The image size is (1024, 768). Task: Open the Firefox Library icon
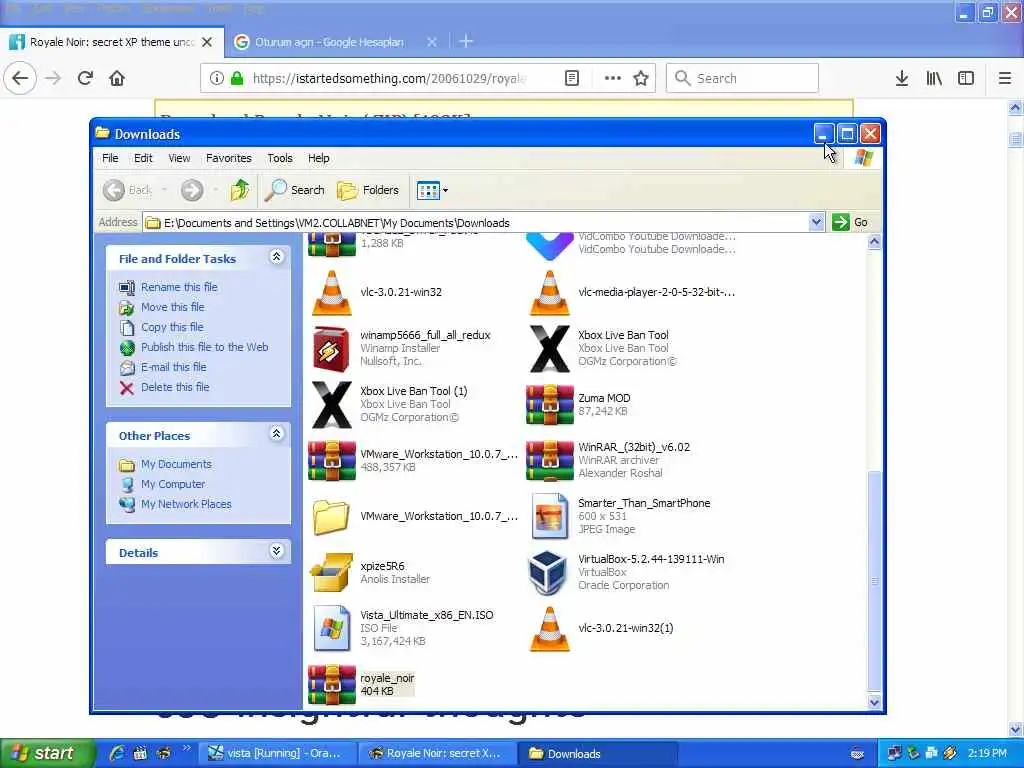pos(934,78)
